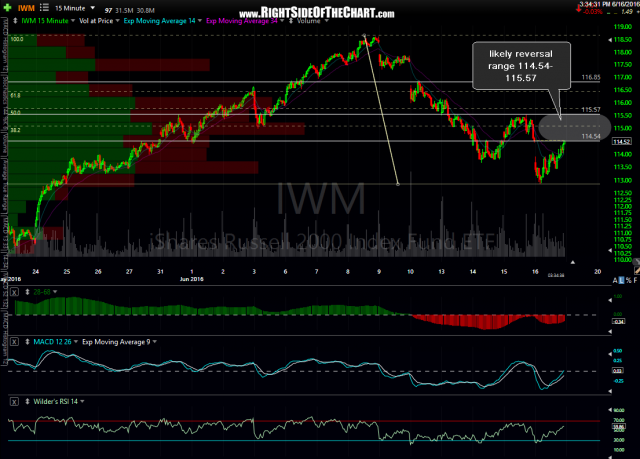The height and width of the screenshot is (459, 640).
Task: Open the Wilder's RSI 14 dropdown
Action: [x=82, y=402]
